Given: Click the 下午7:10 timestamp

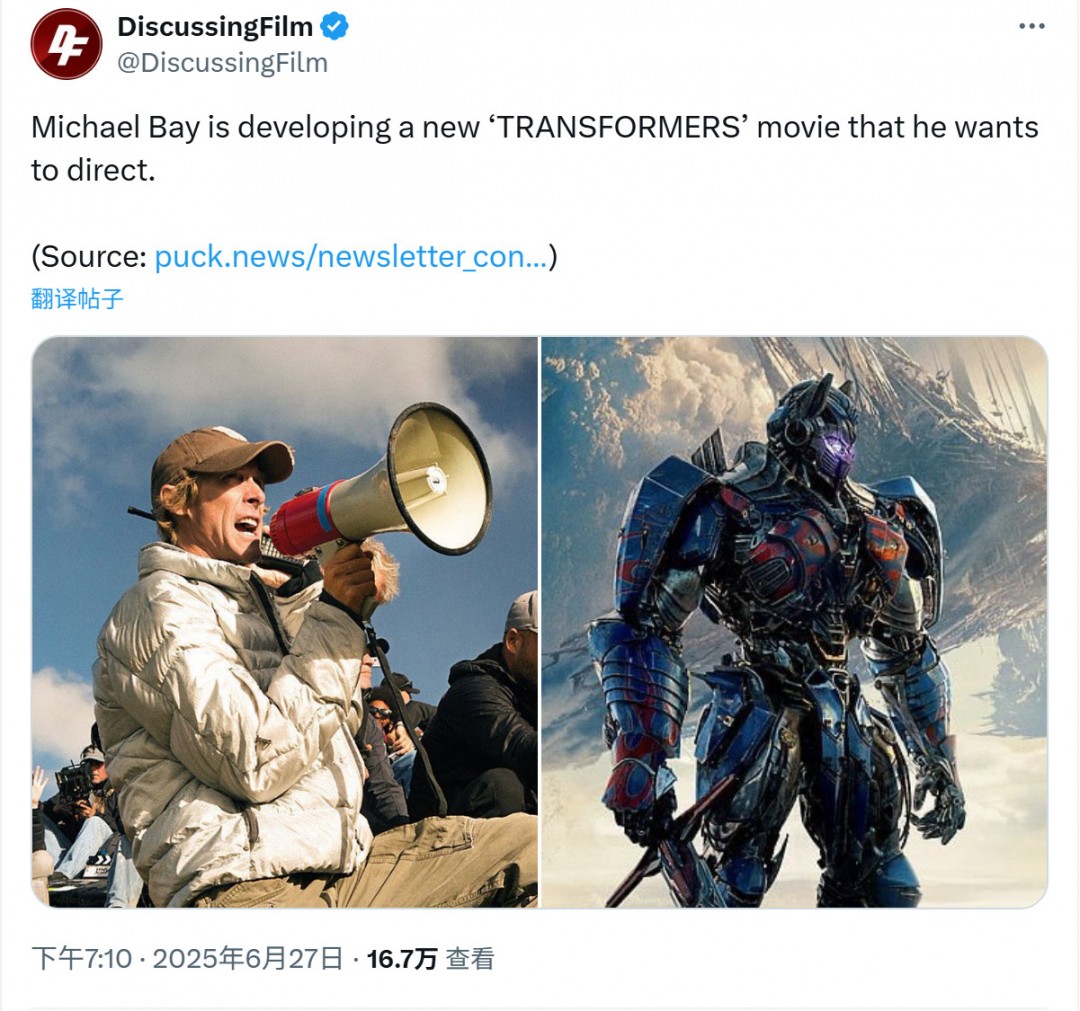Looking at the screenshot, I should pyautogui.click(x=81, y=959).
